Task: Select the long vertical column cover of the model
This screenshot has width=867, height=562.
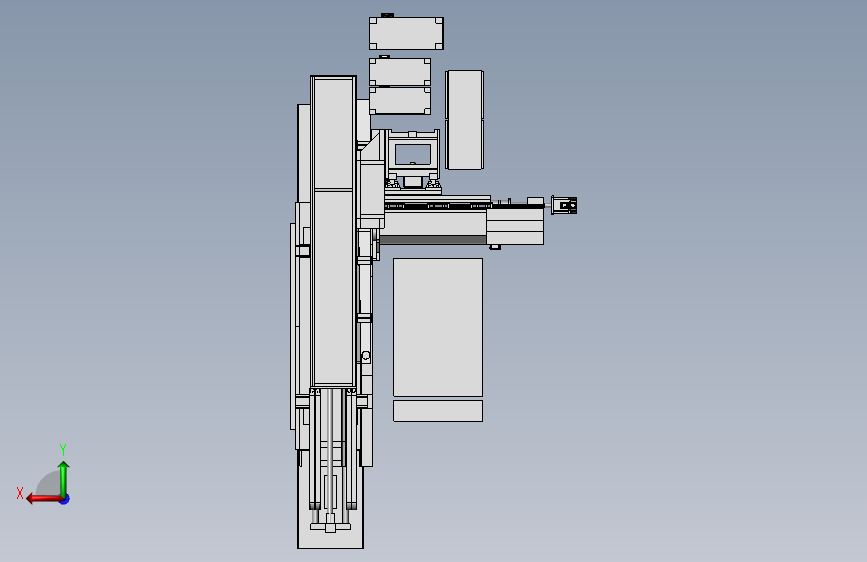Action: (x=333, y=231)
